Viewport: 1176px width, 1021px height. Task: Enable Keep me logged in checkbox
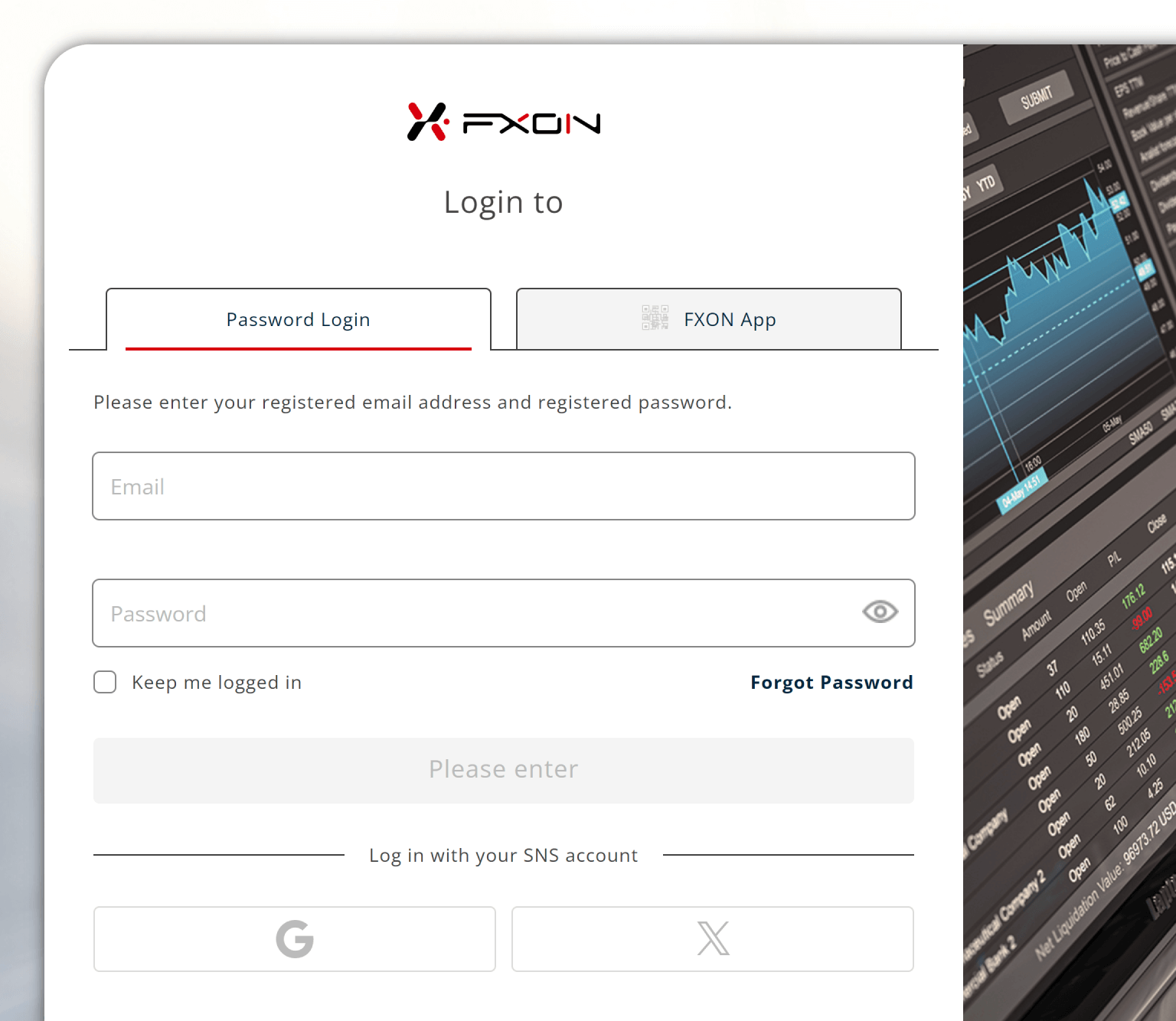point(105,682)
